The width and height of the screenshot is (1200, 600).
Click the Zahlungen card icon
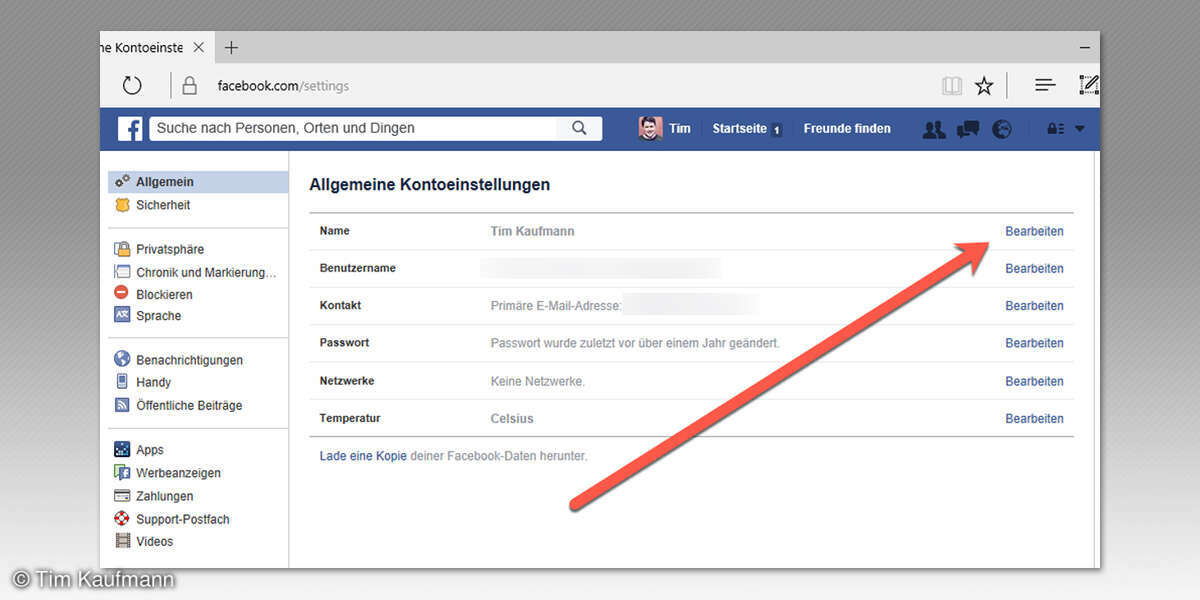[x=122, y=496]
